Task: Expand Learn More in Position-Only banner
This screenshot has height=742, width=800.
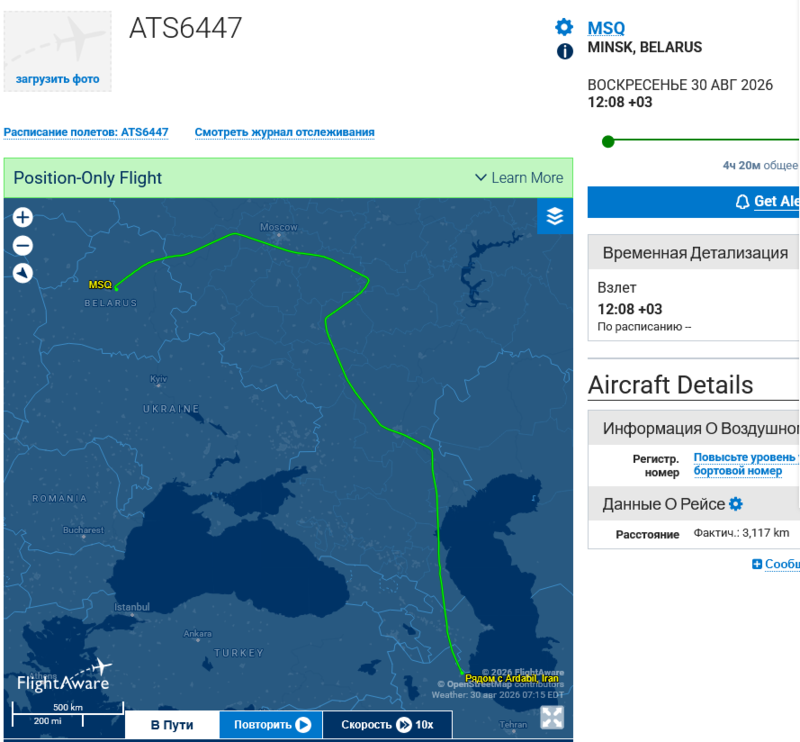Action: 519,178
